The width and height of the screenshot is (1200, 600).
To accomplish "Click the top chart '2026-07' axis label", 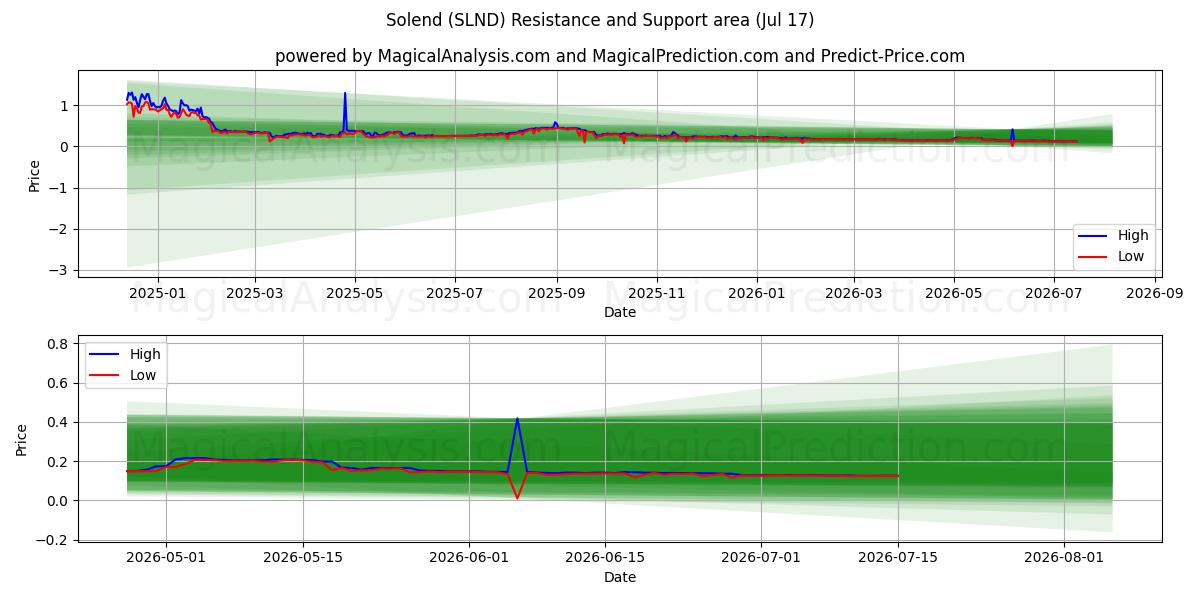I will (1054, 294).
